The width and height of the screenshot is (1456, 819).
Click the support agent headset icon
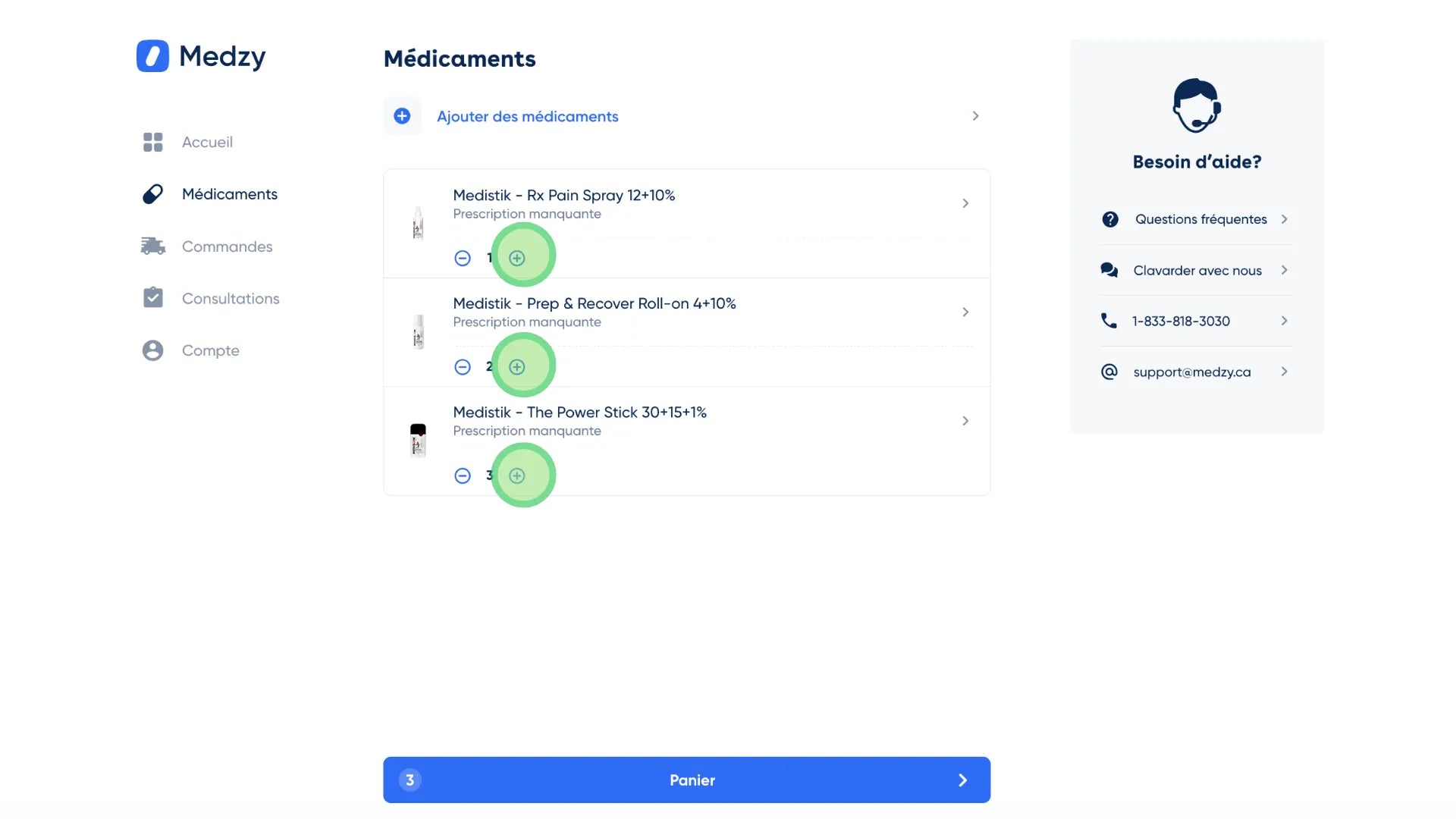coord(1197,105)
